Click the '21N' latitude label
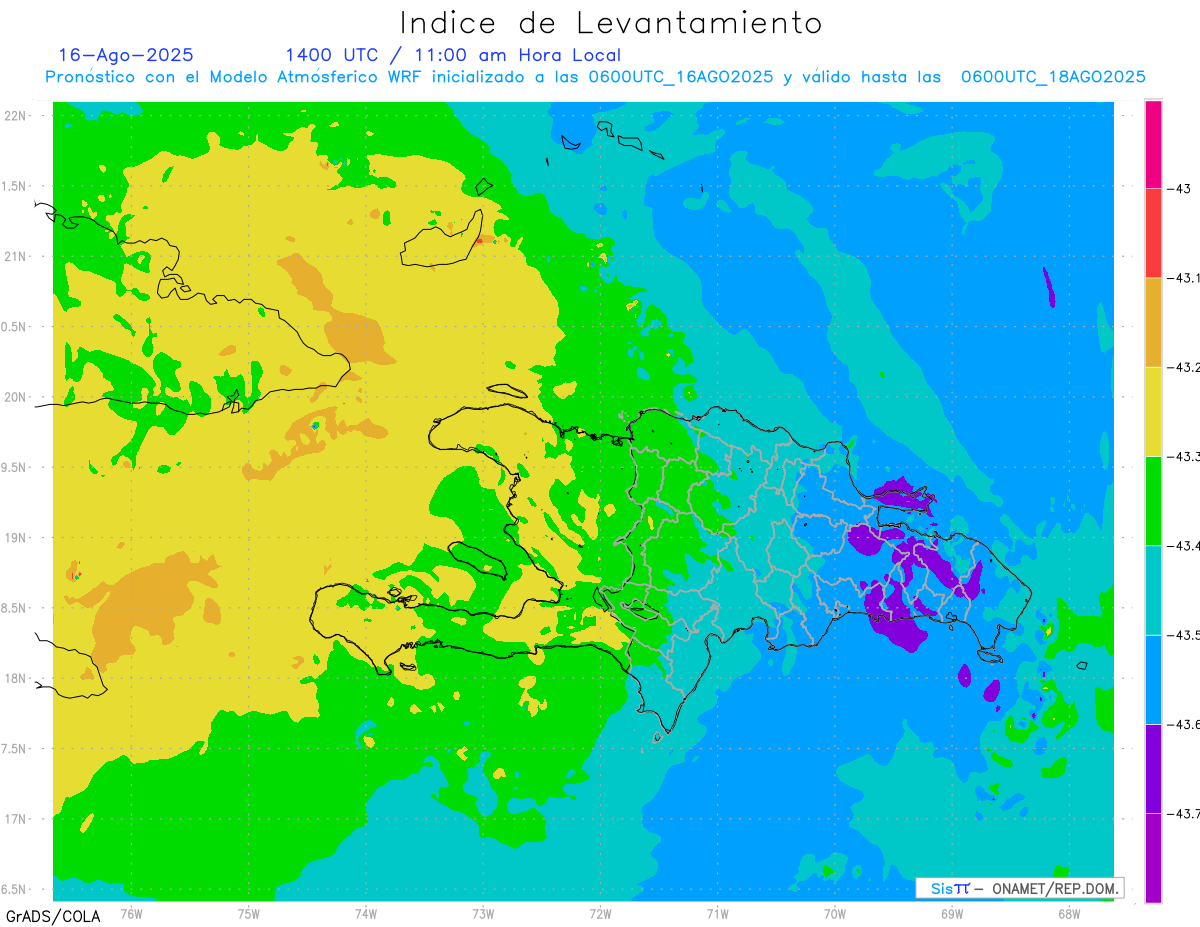This screenshot has height=927, width=1200. click(x=15, y=257)
